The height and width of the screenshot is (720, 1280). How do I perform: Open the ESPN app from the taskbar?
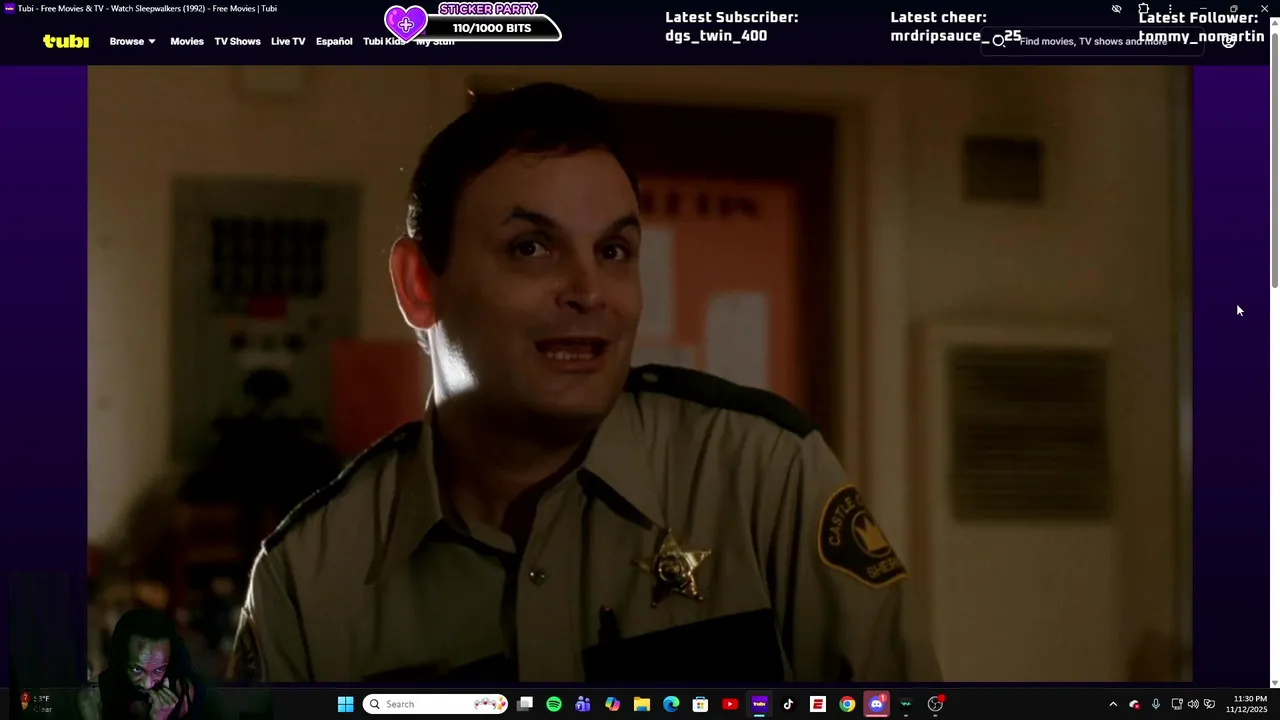pyautogui.click(x=818, y=704)
